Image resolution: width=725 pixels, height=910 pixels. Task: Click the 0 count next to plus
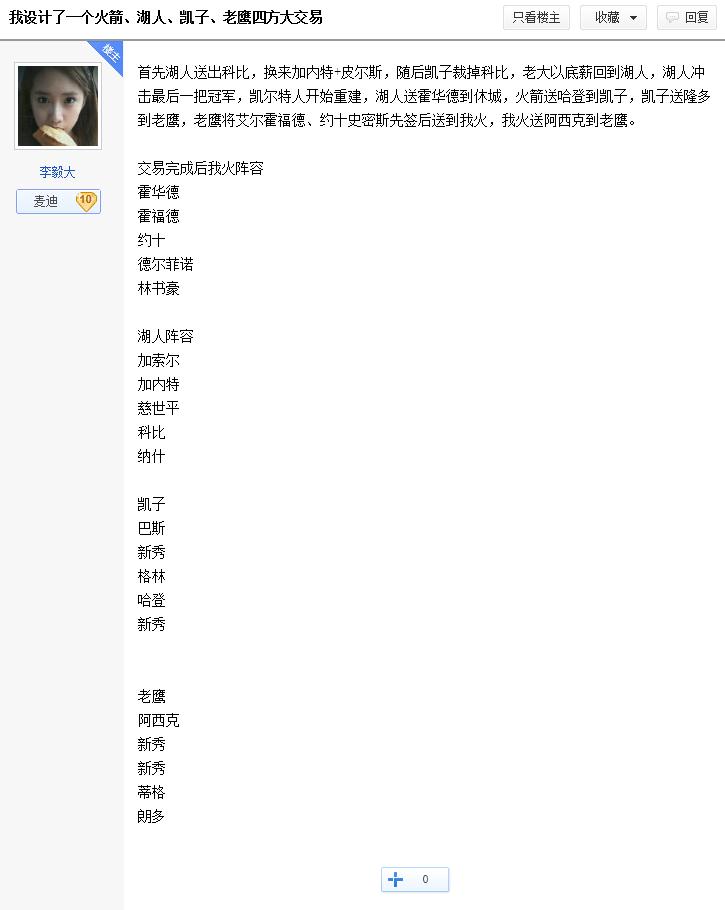425,879
